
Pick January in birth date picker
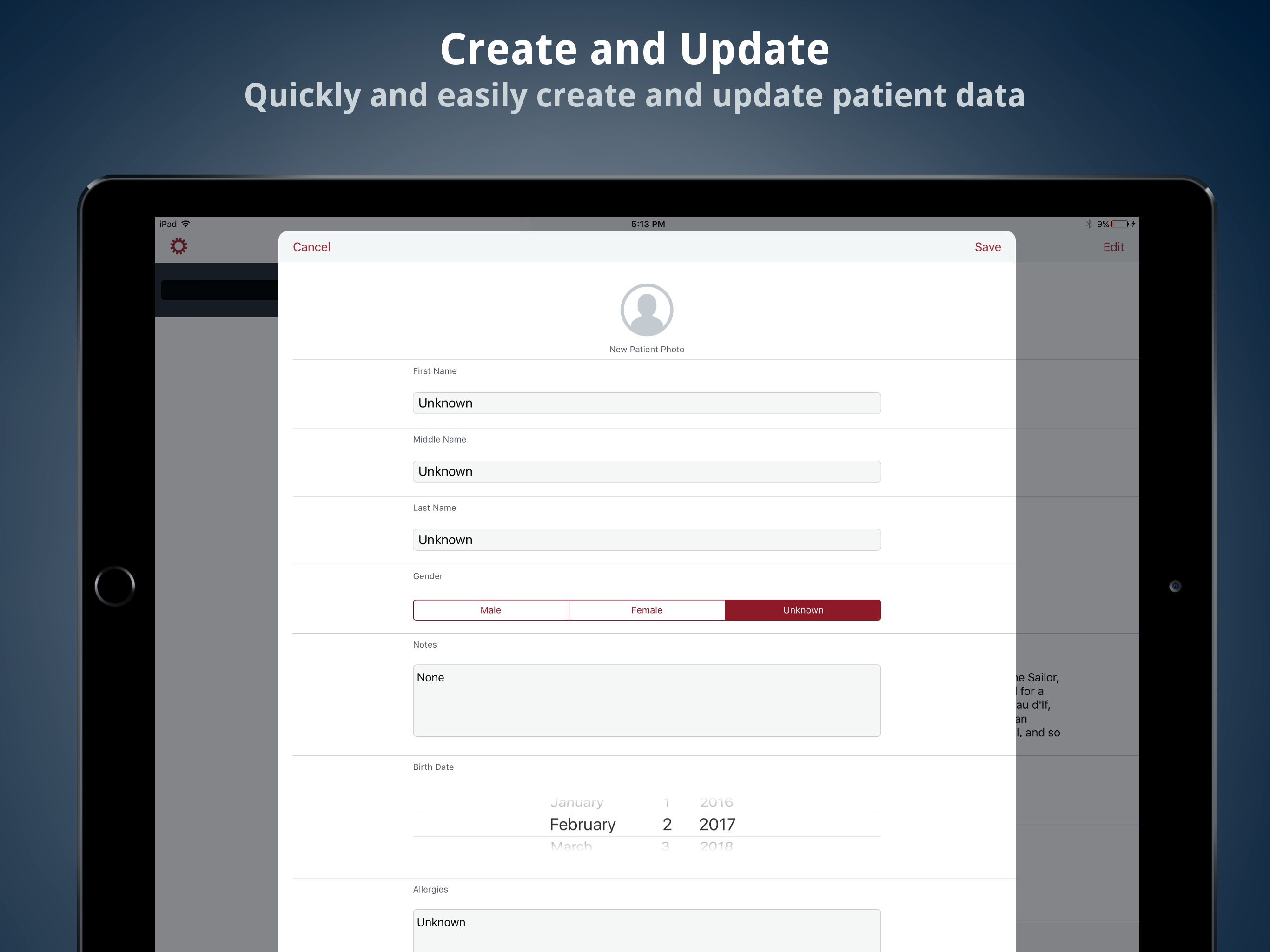pyautogui.click(x=577, y=802)
